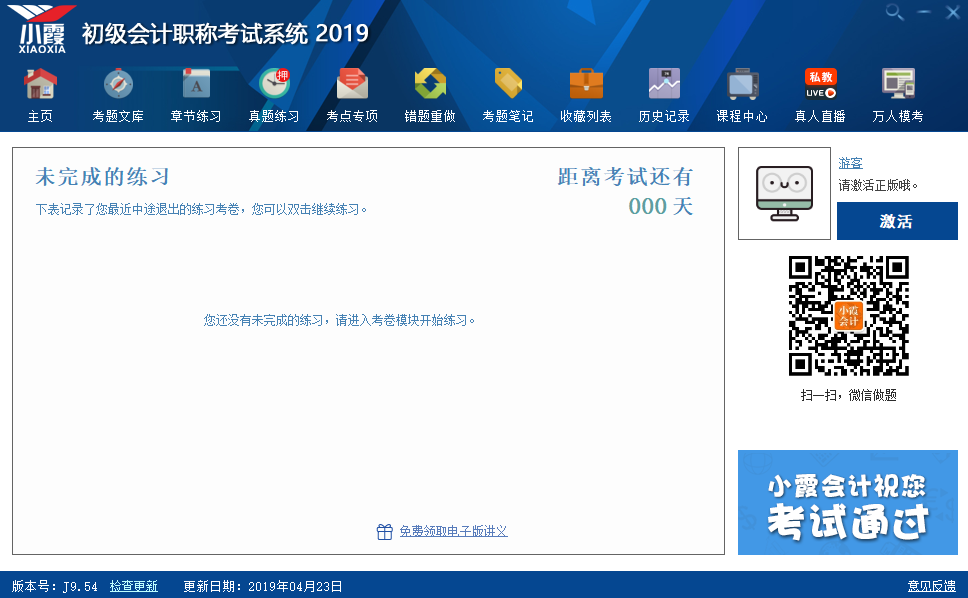Click the 检查更新 link
Image resolution: width=968 pixels, height=598 pixels.
[134, 586]
